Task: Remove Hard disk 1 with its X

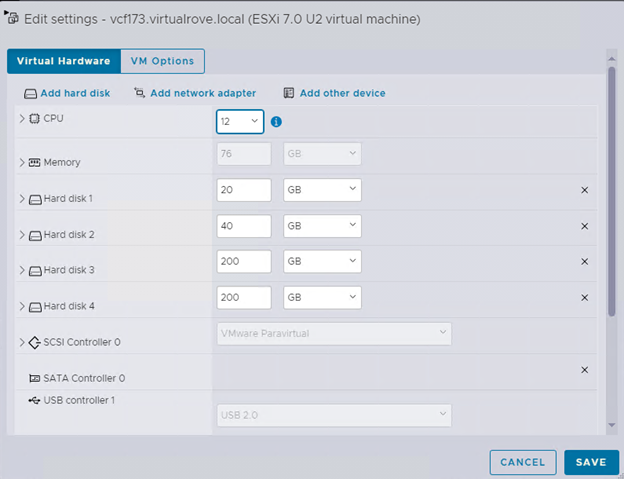Action: pyautogui.click(x=584, y=190)
